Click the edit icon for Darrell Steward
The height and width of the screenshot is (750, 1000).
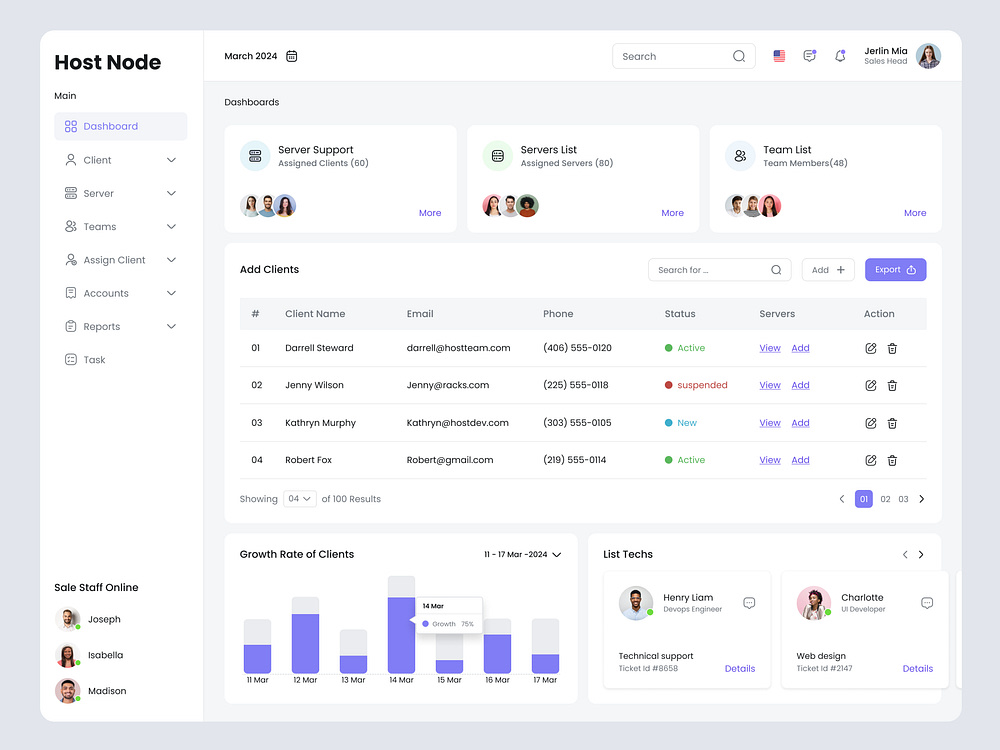[x=870, y=348]
